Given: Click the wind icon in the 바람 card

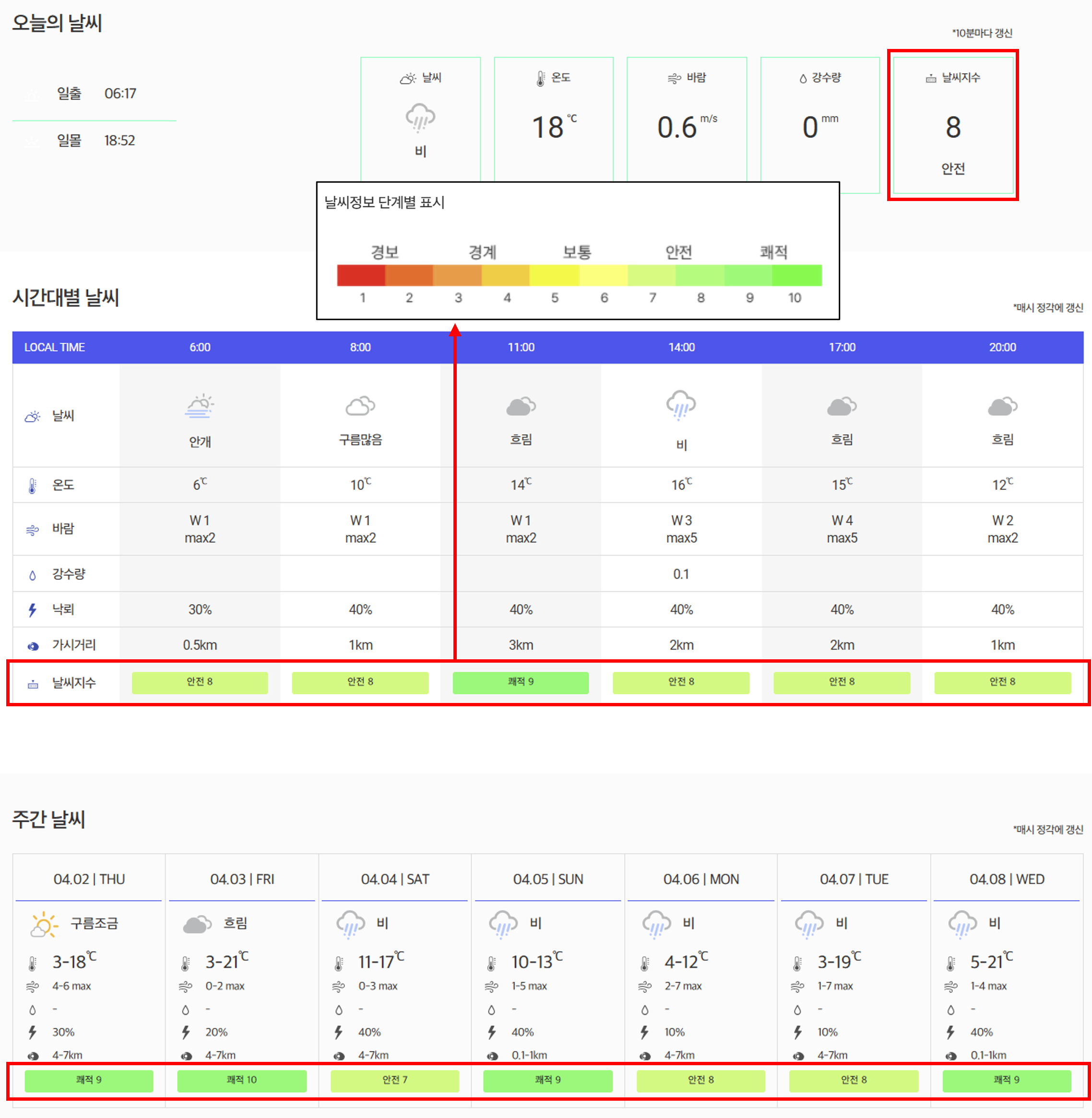Looking at the screenshot, I should tap(674, 78).
